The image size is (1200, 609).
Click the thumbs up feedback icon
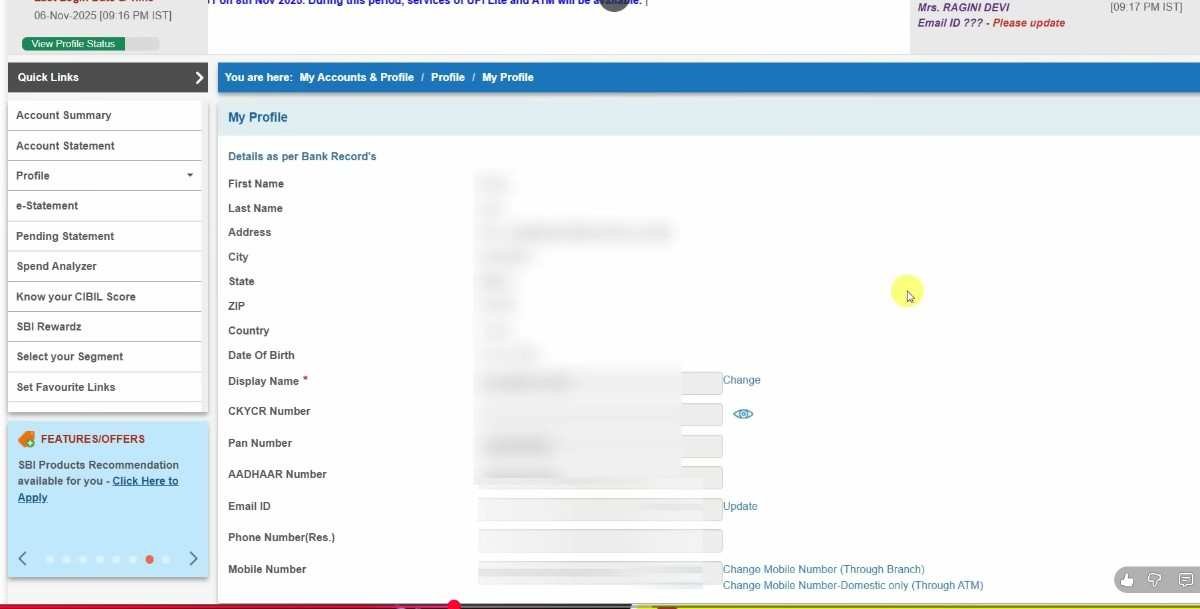(x=1127, y=580)
